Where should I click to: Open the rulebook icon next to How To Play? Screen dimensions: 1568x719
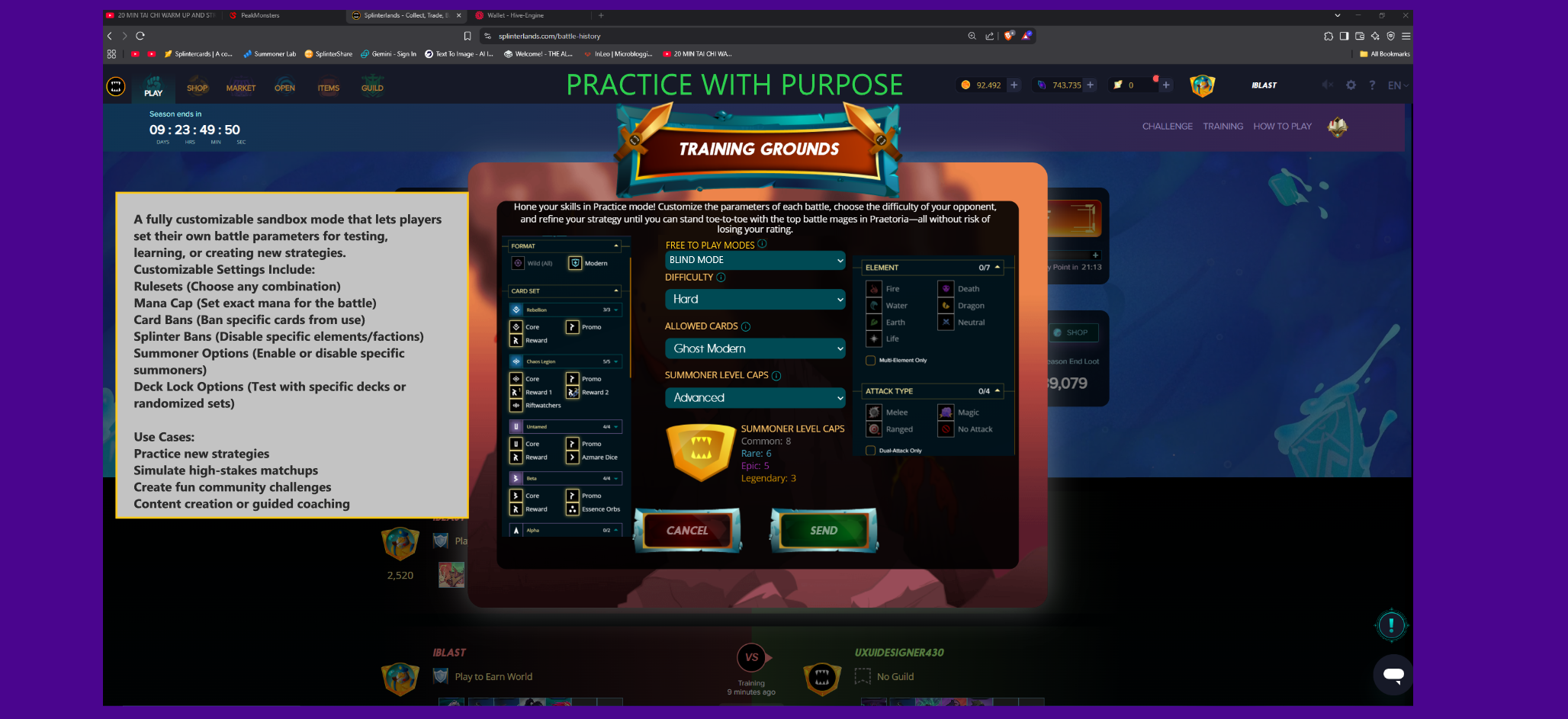[x=1338, y=127]
